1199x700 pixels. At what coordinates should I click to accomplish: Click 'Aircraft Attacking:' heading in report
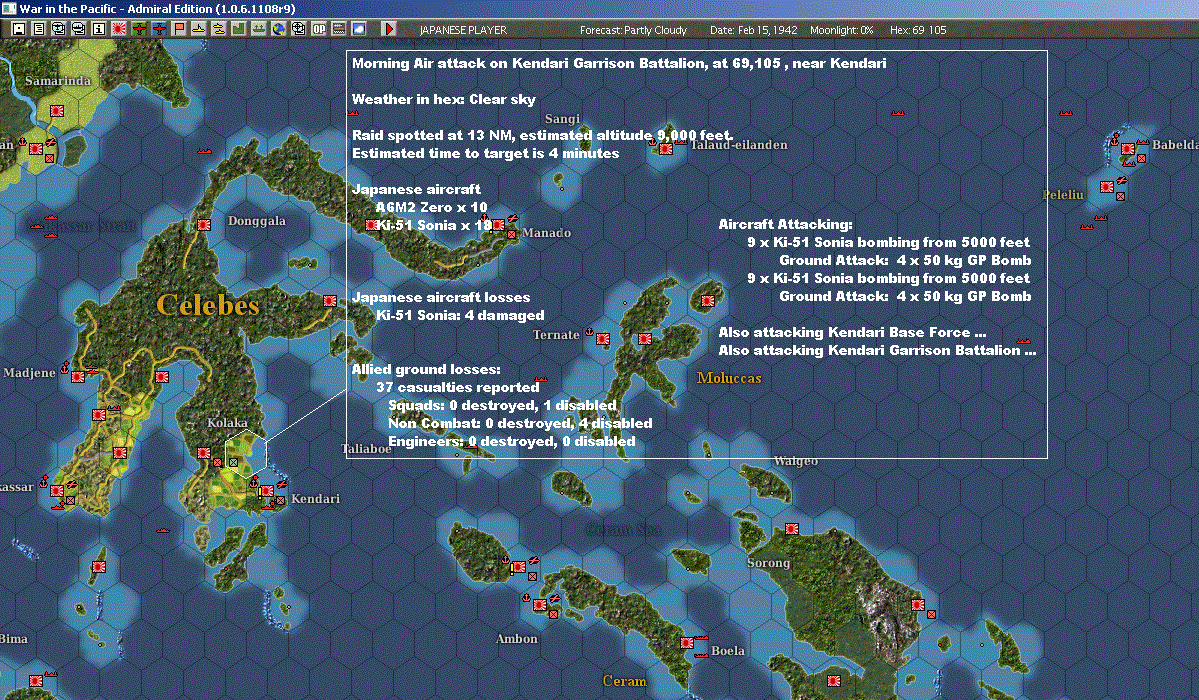(785, 224)
